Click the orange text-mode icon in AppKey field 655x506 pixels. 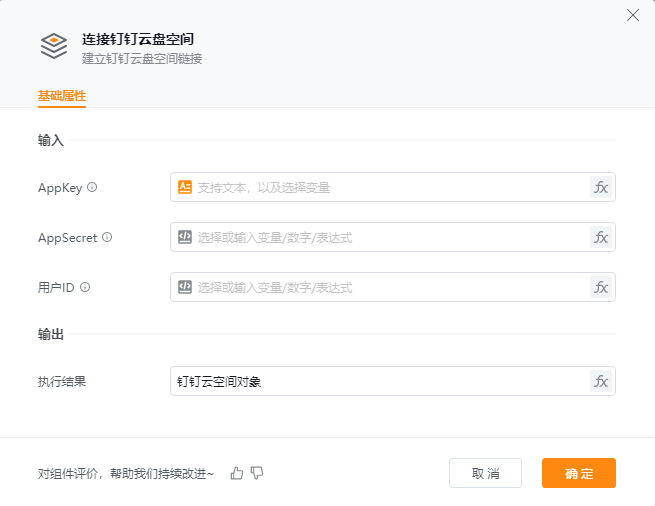coord(185,187)
